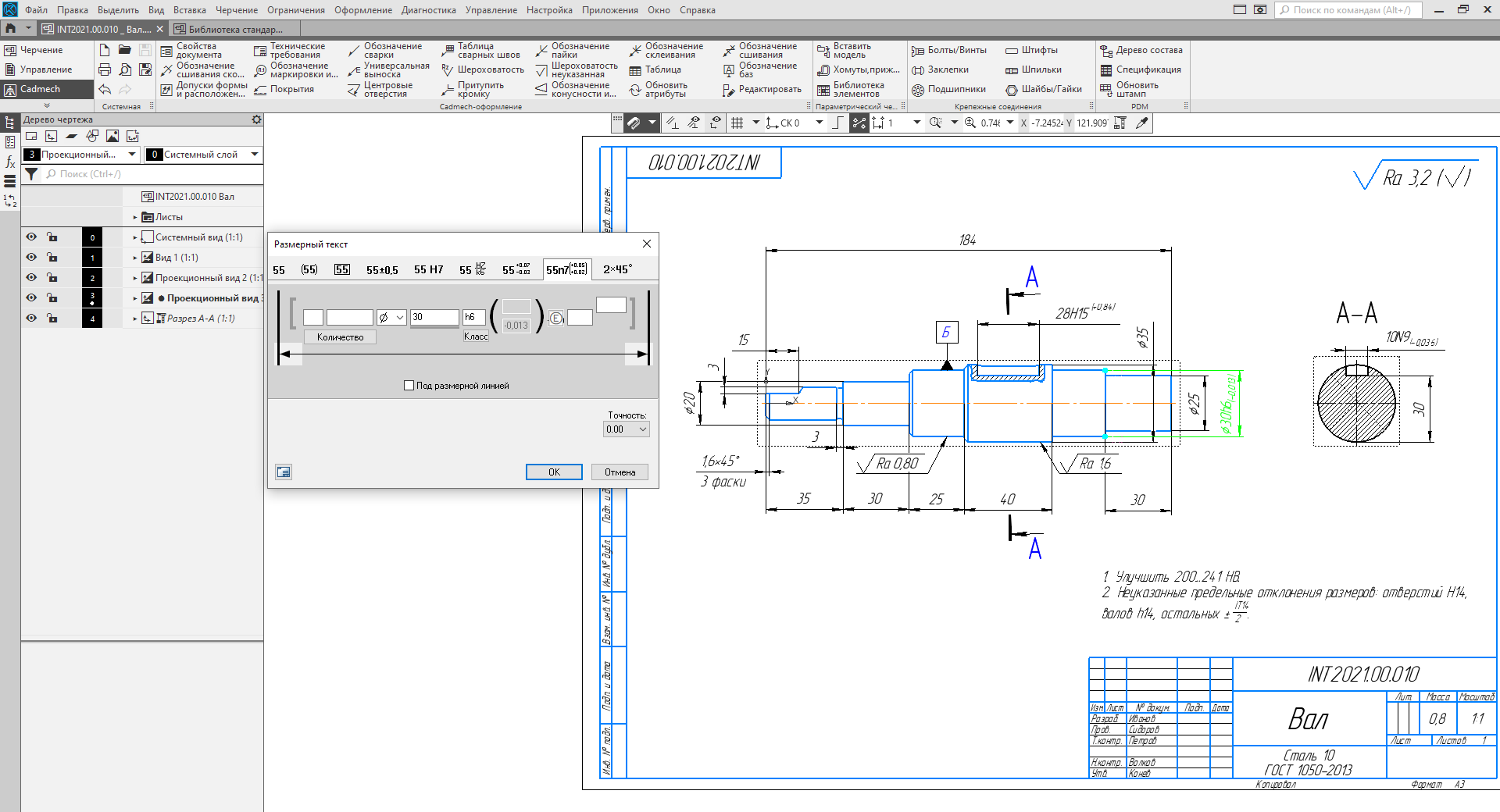Enable the Под размерной линией checkbox
Image resolution: width=1500 pixels, height=812 pixels.
coord(409,386)
